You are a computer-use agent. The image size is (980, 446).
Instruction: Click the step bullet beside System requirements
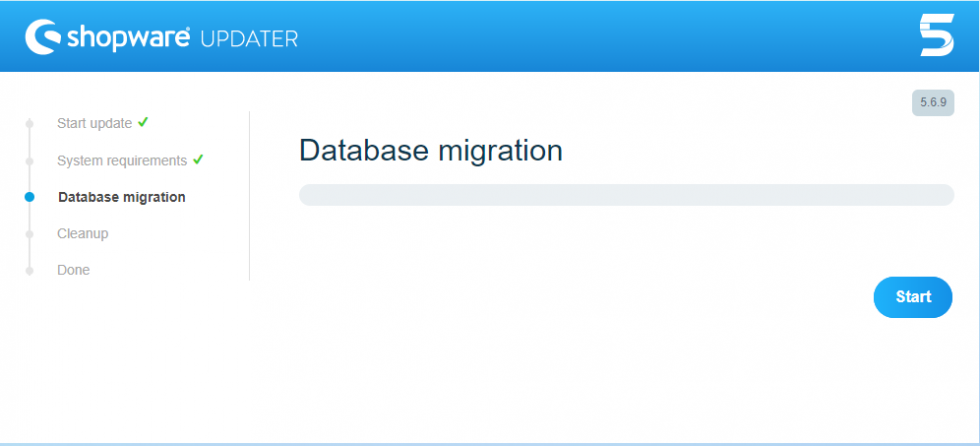29,161
